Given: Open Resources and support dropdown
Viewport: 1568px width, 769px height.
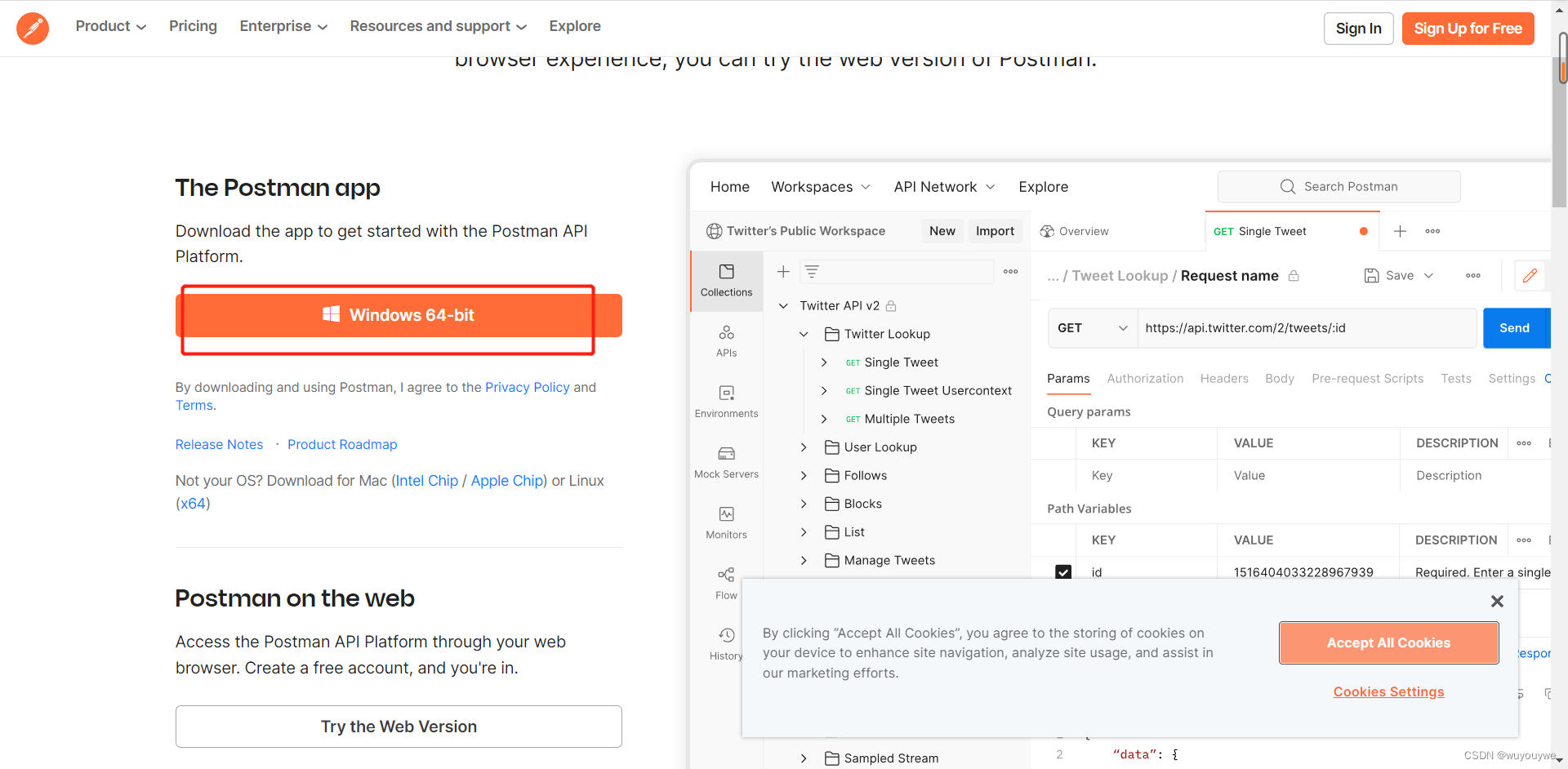Looking at the screenshot, I should point(439,26).
